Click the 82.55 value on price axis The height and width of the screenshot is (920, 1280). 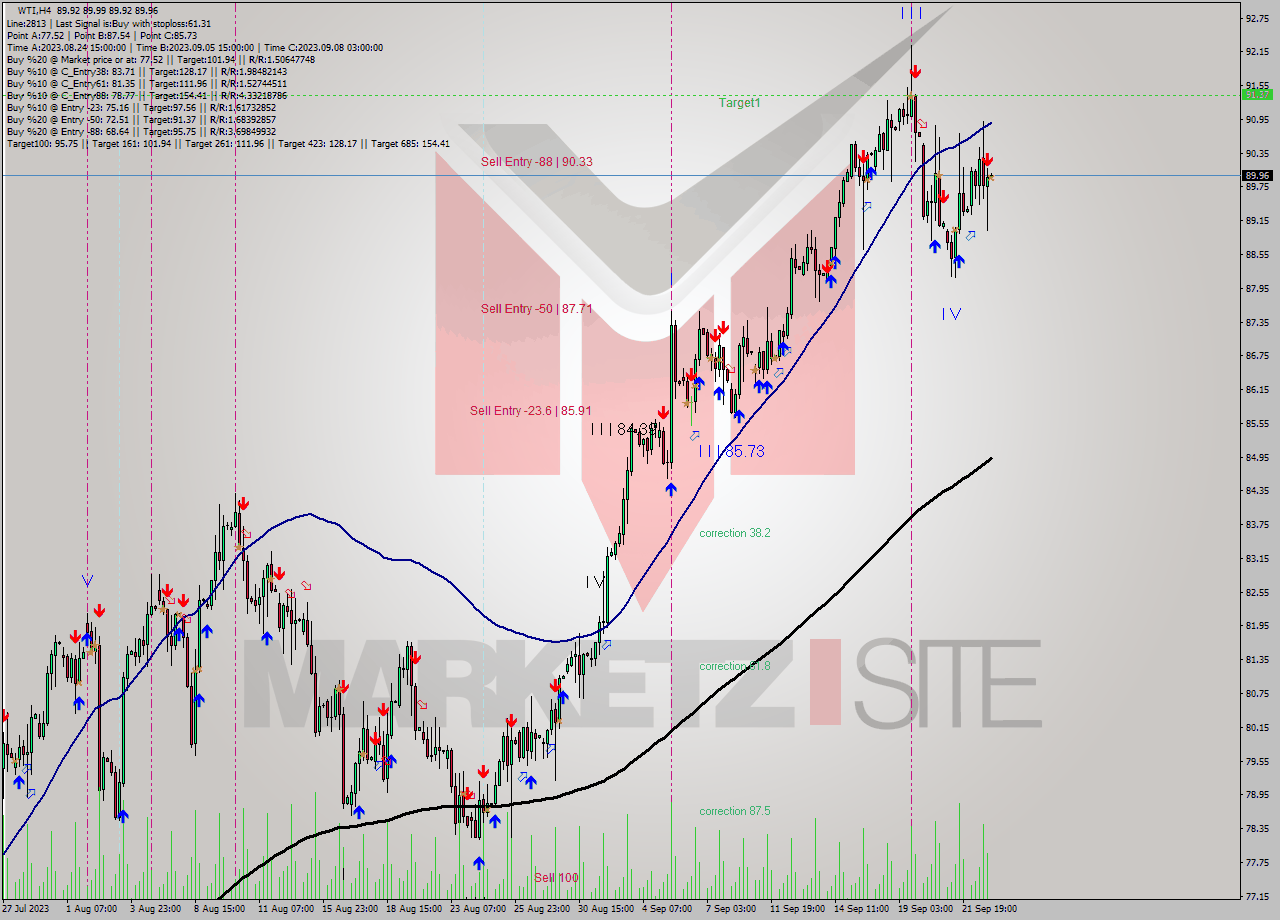pos(1256,593)
